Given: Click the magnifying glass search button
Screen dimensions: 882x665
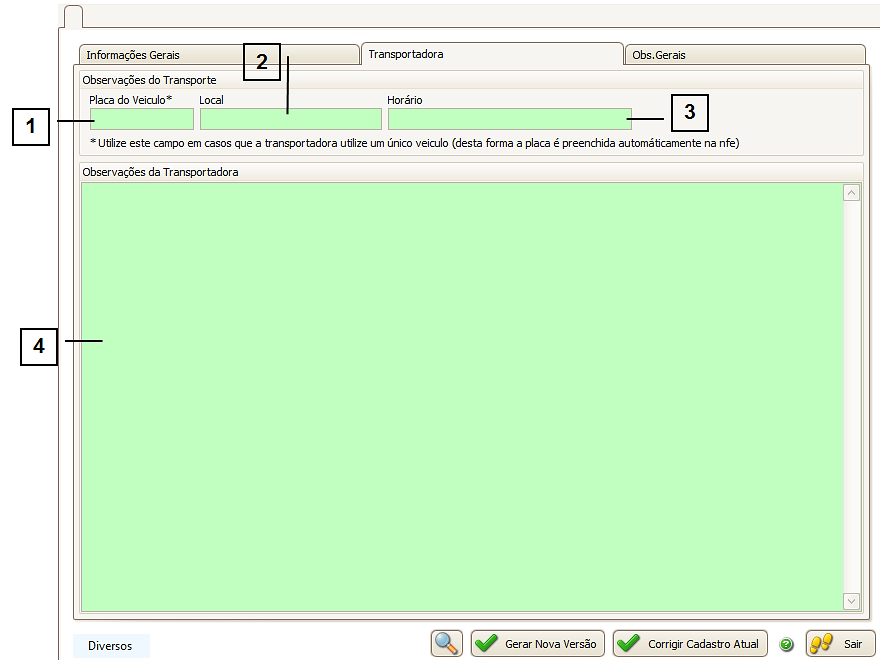Looking at the screenshot, I should (x=447, y=643).
